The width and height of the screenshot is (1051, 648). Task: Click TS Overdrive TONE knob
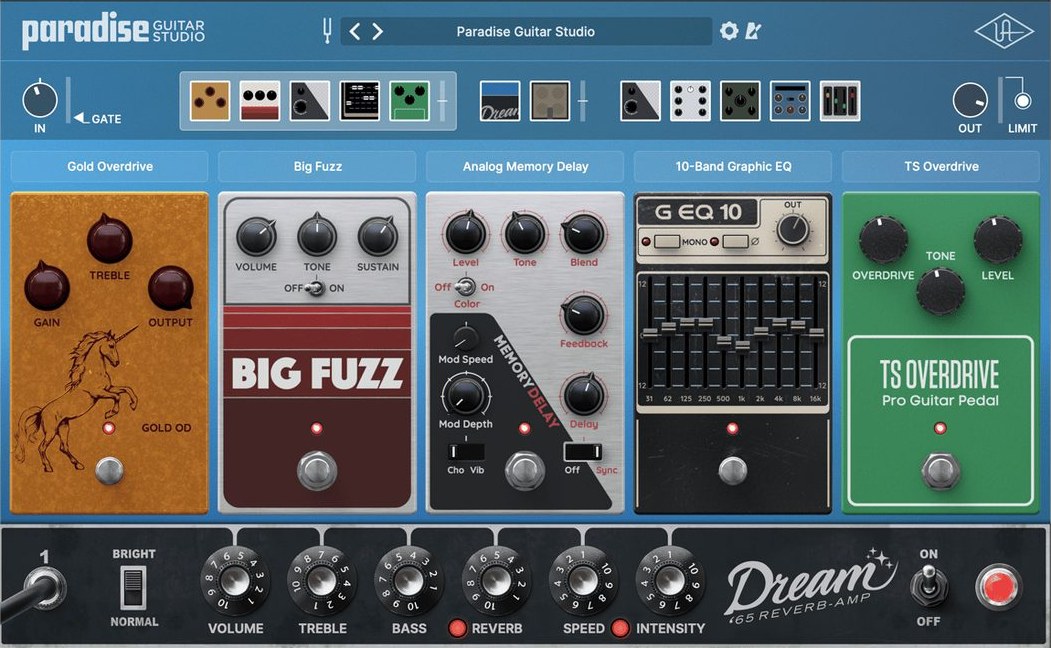[940, 291]
